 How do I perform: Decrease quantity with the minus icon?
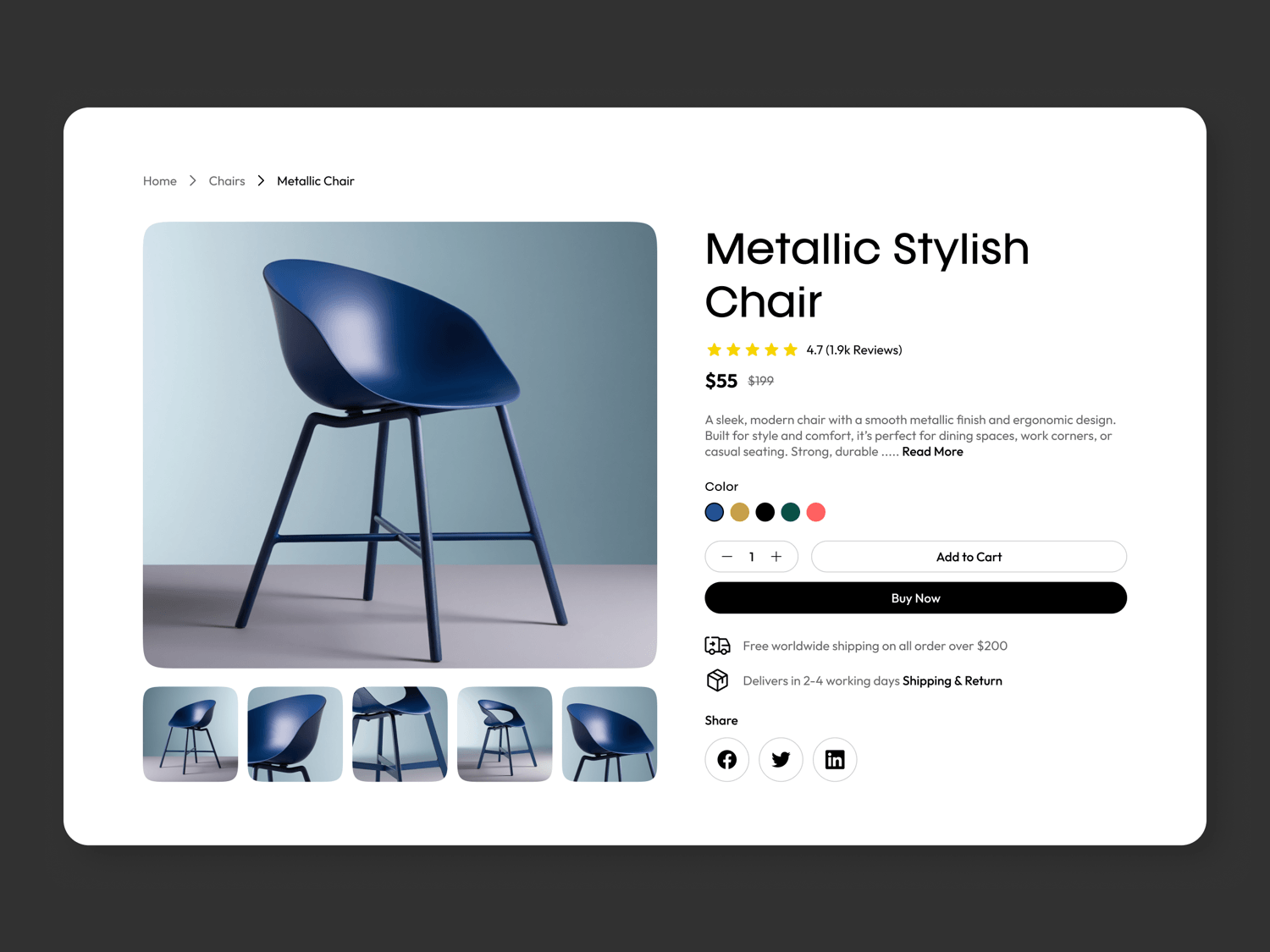click(726, 557)
